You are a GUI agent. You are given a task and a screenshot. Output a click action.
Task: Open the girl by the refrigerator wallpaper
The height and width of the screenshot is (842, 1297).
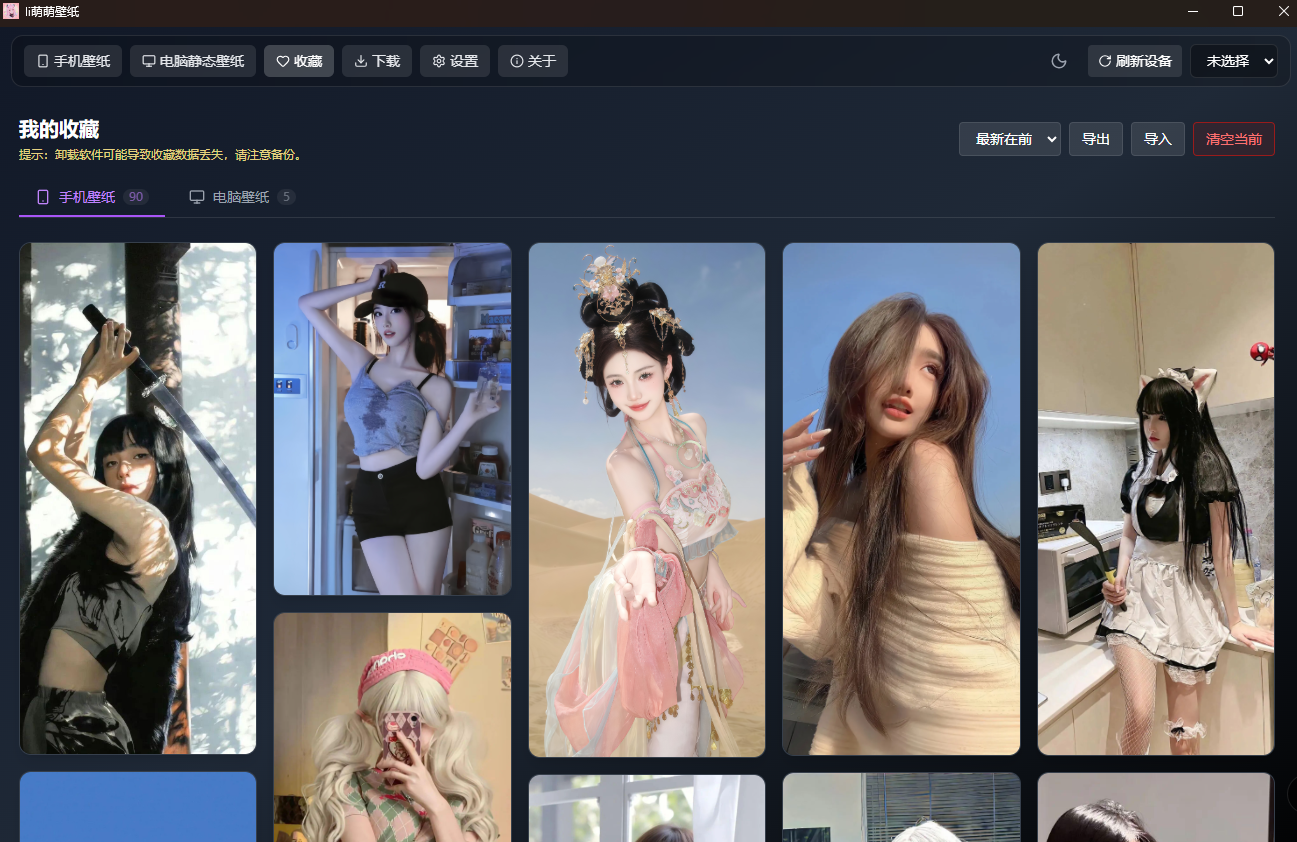click(392, 418)
